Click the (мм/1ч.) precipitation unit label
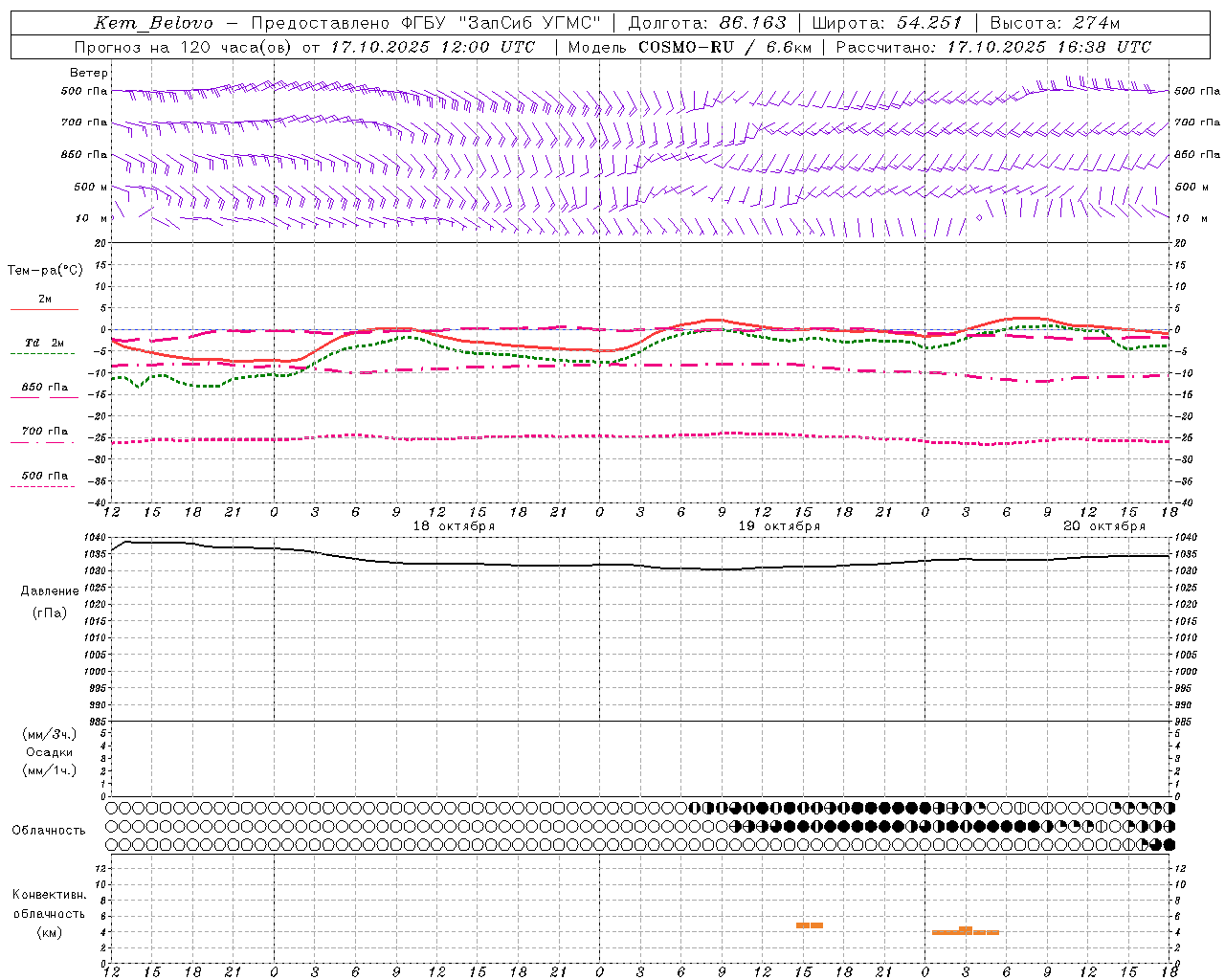1225x980 pixels. coord(50,770)
